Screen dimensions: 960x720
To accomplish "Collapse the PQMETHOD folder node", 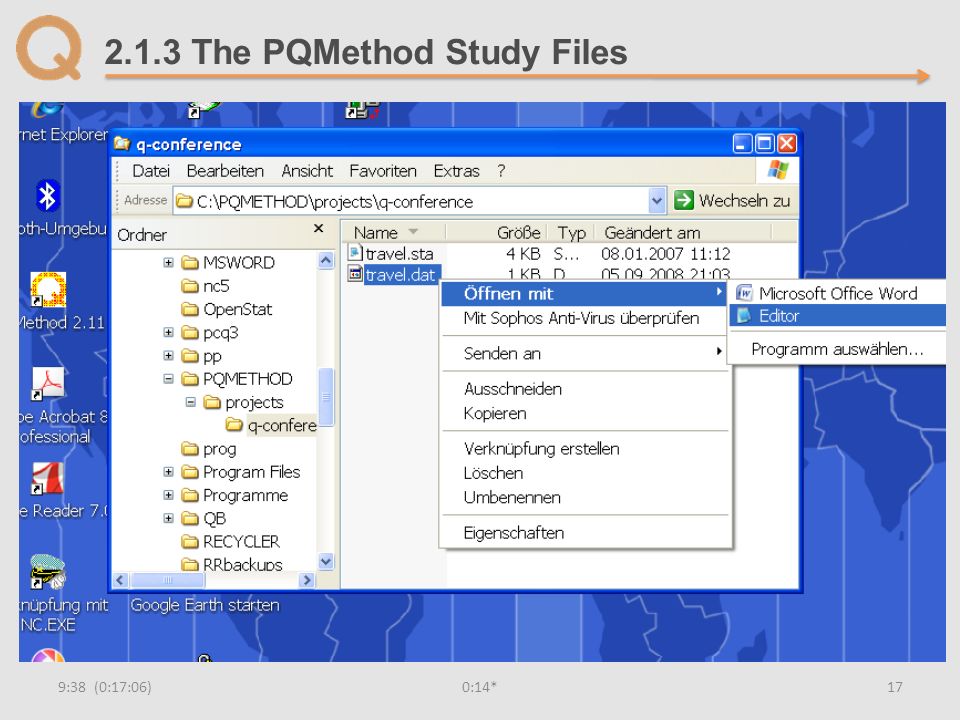I will tap(168, 379).
